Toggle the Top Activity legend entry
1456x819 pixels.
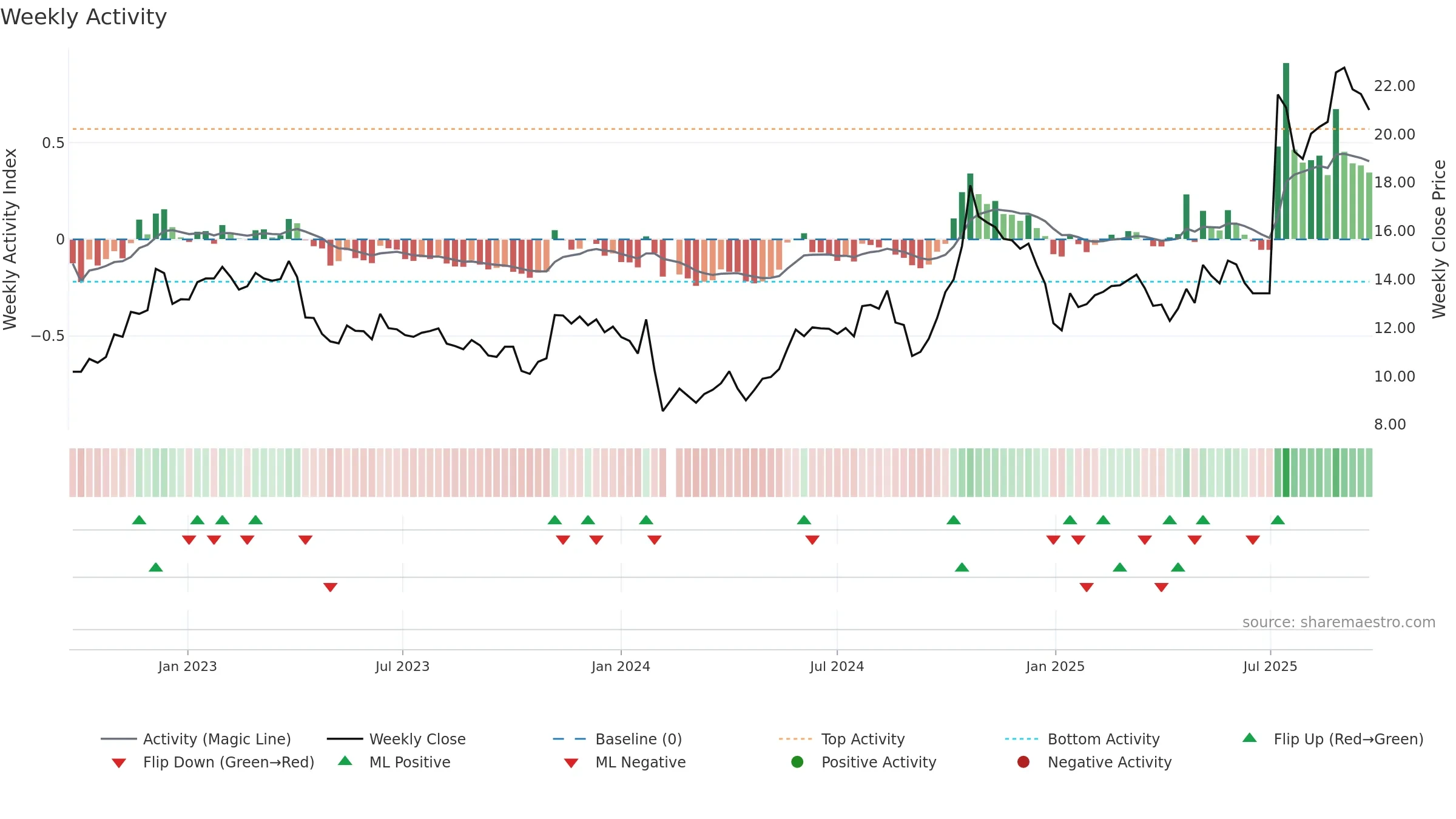click(x=841, y=739)
